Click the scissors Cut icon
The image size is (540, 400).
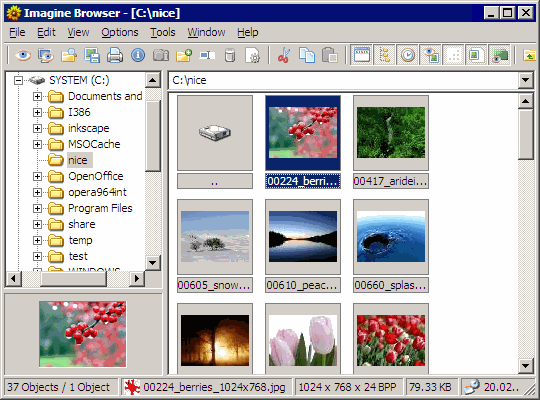pyautogui.click(x=284, y=55)
